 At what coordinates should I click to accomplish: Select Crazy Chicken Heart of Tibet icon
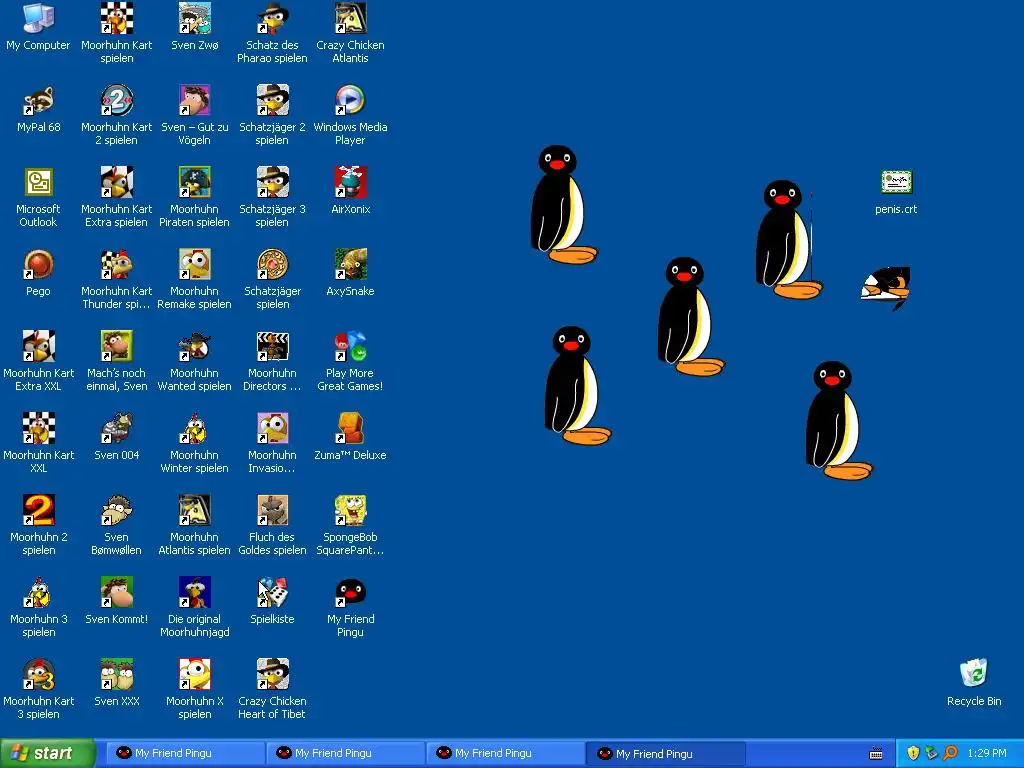(272, 674)
